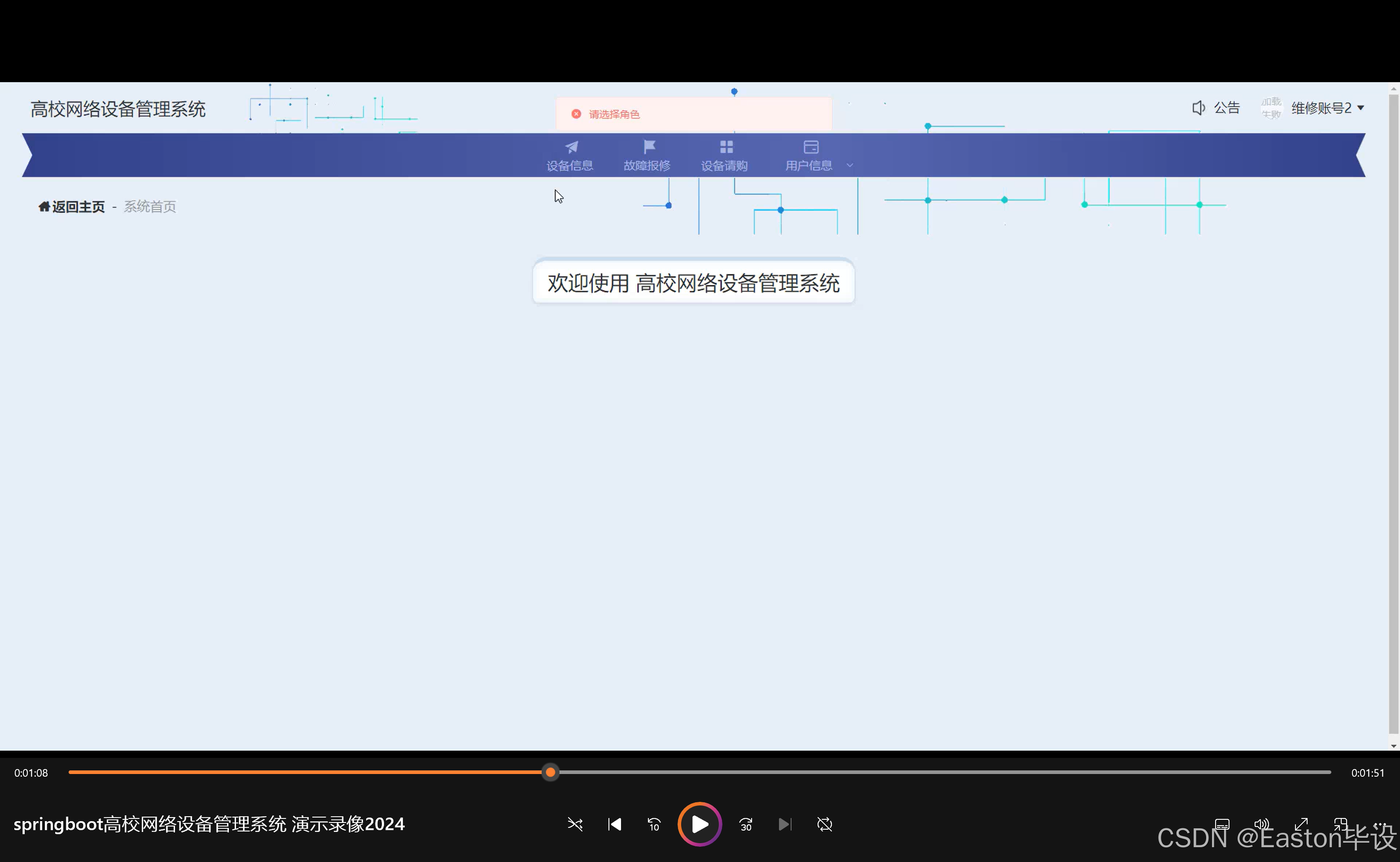The width and height of the screenshot is (1400, 862).
Task: Open the 用户信息 menu item
Action: pos(809,165)
